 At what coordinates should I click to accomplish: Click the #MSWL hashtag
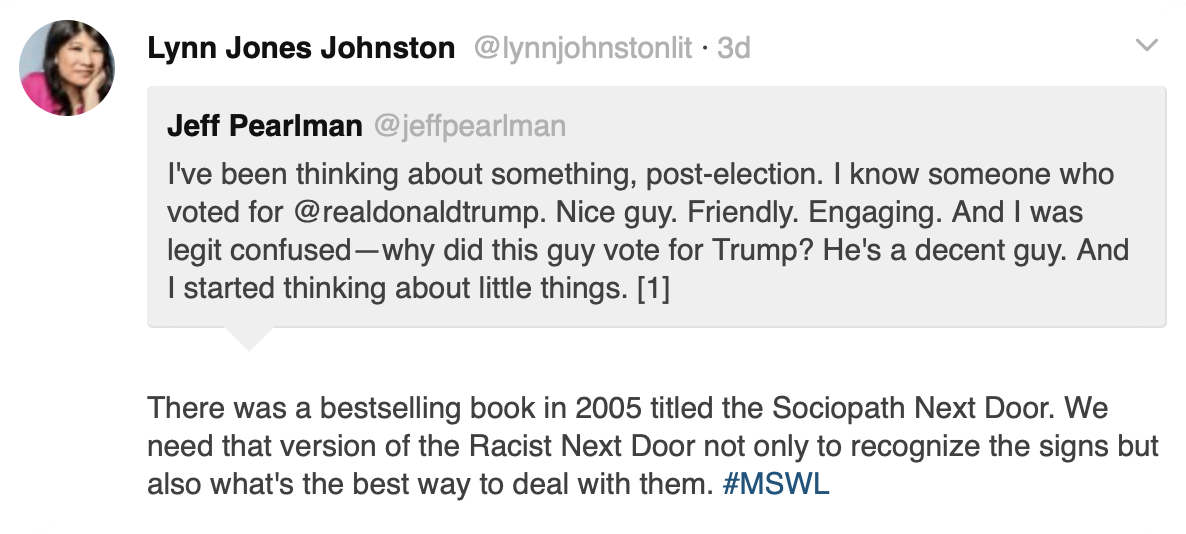click(x=775, y=485)
